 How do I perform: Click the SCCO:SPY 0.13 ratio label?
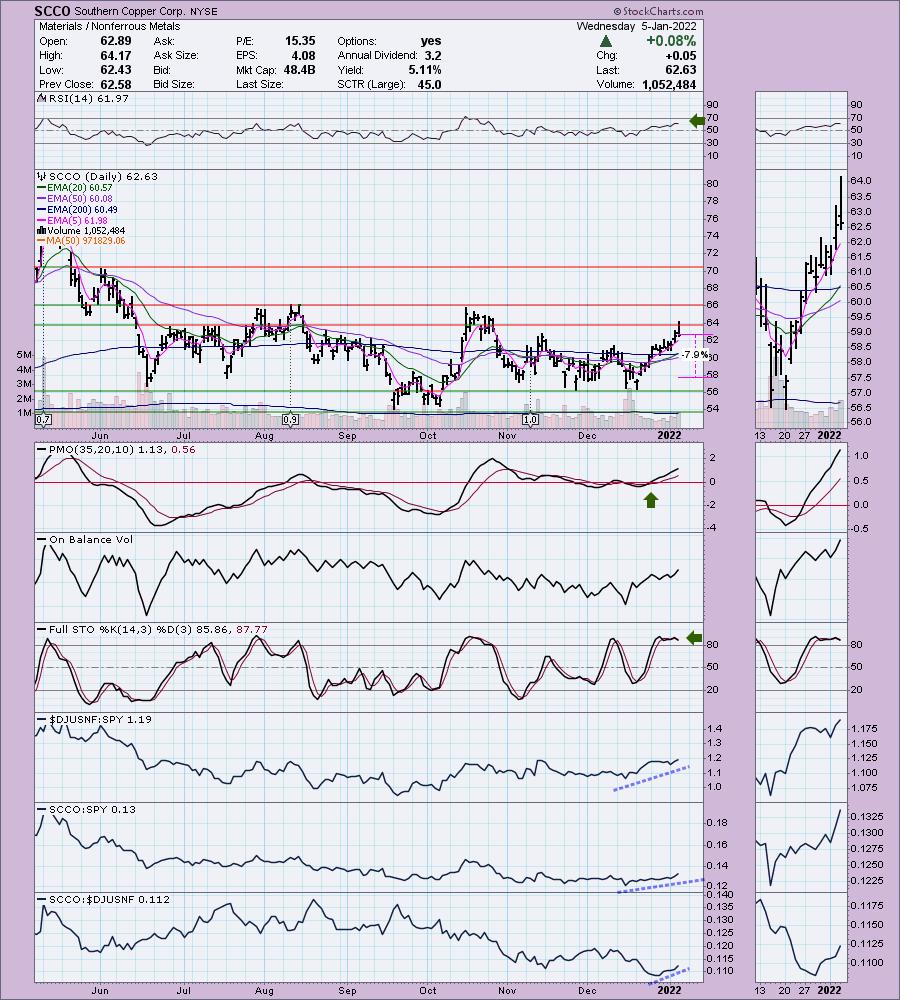92,809
